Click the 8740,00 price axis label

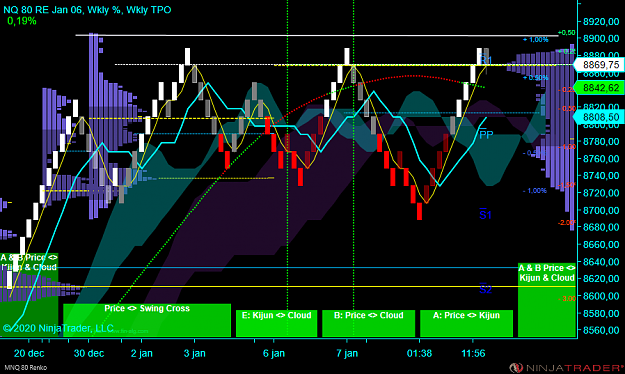[601, 176]
